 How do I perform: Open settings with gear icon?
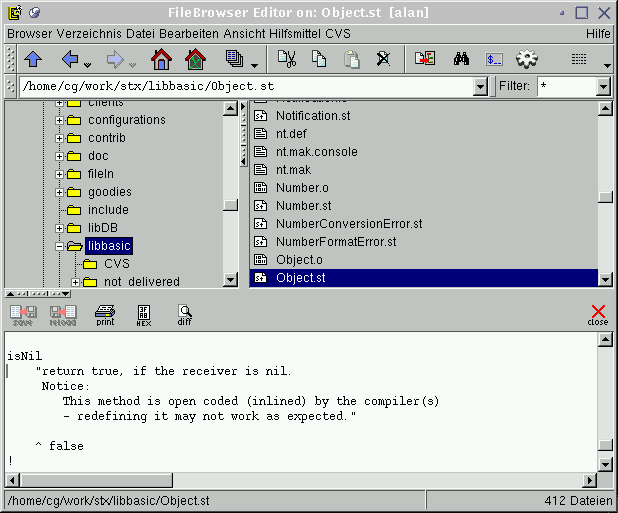527,59
